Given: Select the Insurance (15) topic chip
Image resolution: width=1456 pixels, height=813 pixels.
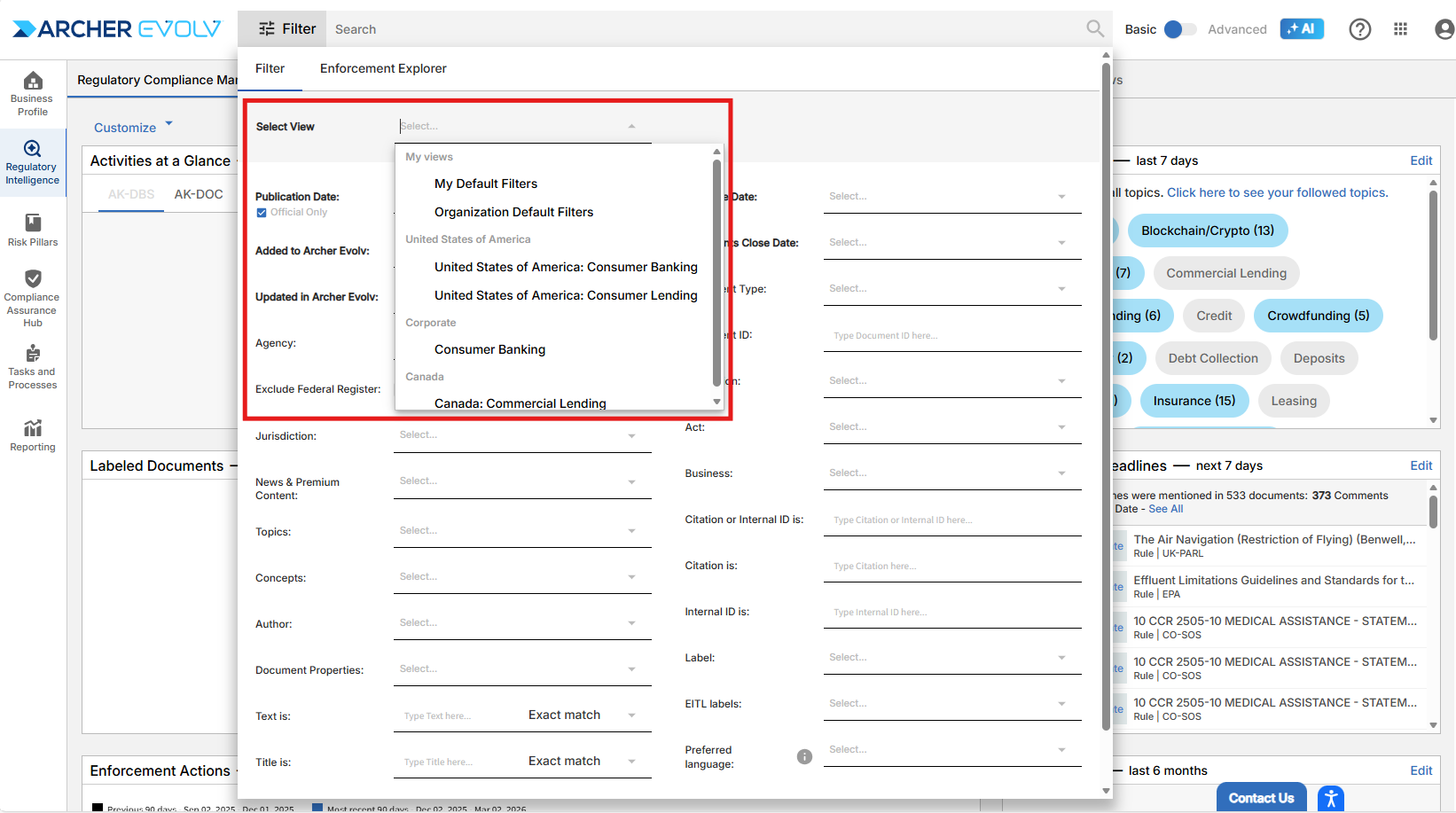Looking at the screenshot, I should pyautogui.click(x=1194, y=401).
